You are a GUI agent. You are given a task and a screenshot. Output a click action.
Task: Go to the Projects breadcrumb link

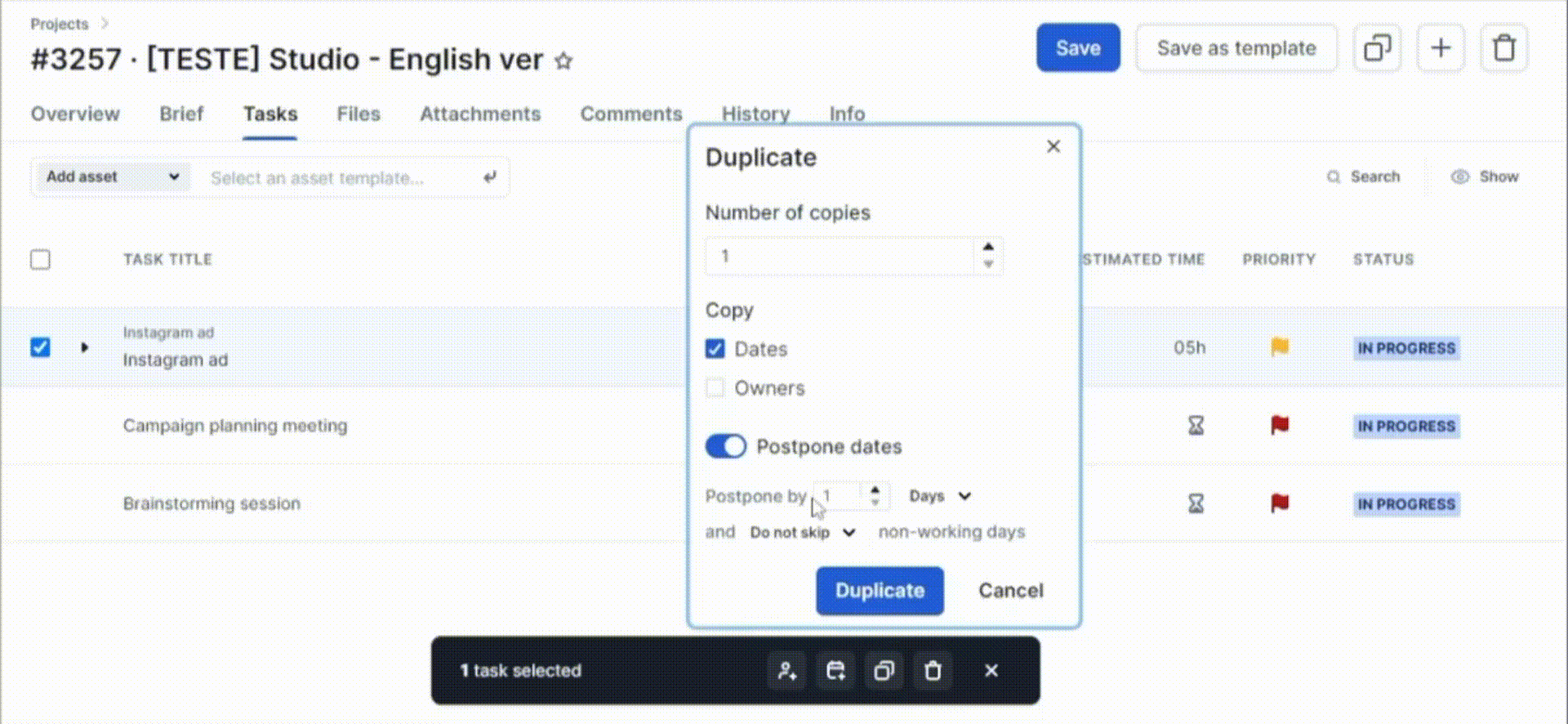[x=59, y=24]
